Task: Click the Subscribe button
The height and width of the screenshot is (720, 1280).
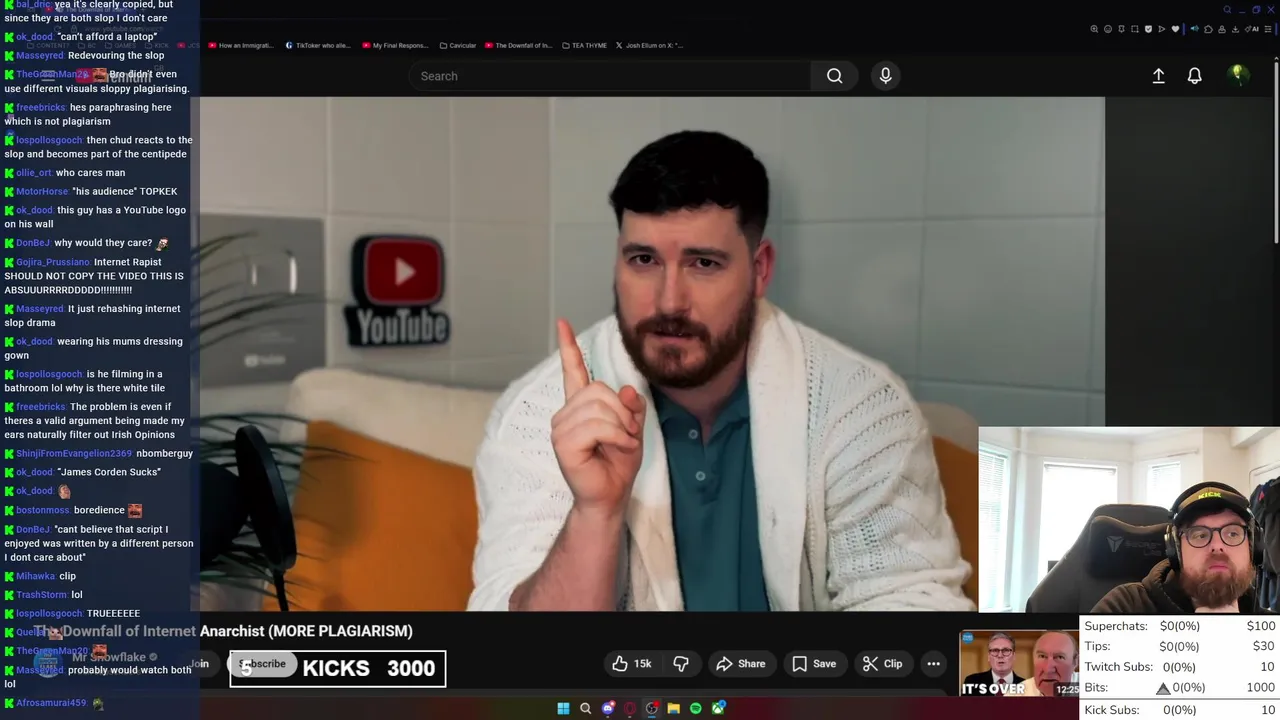Action: 263,664
